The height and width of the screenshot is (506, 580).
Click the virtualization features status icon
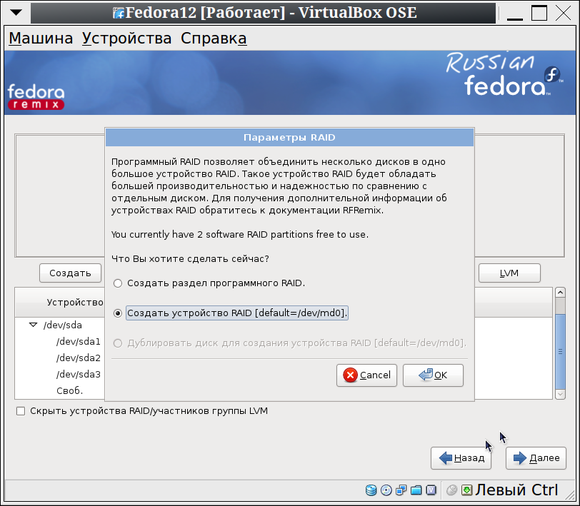[x=431, y=490]
